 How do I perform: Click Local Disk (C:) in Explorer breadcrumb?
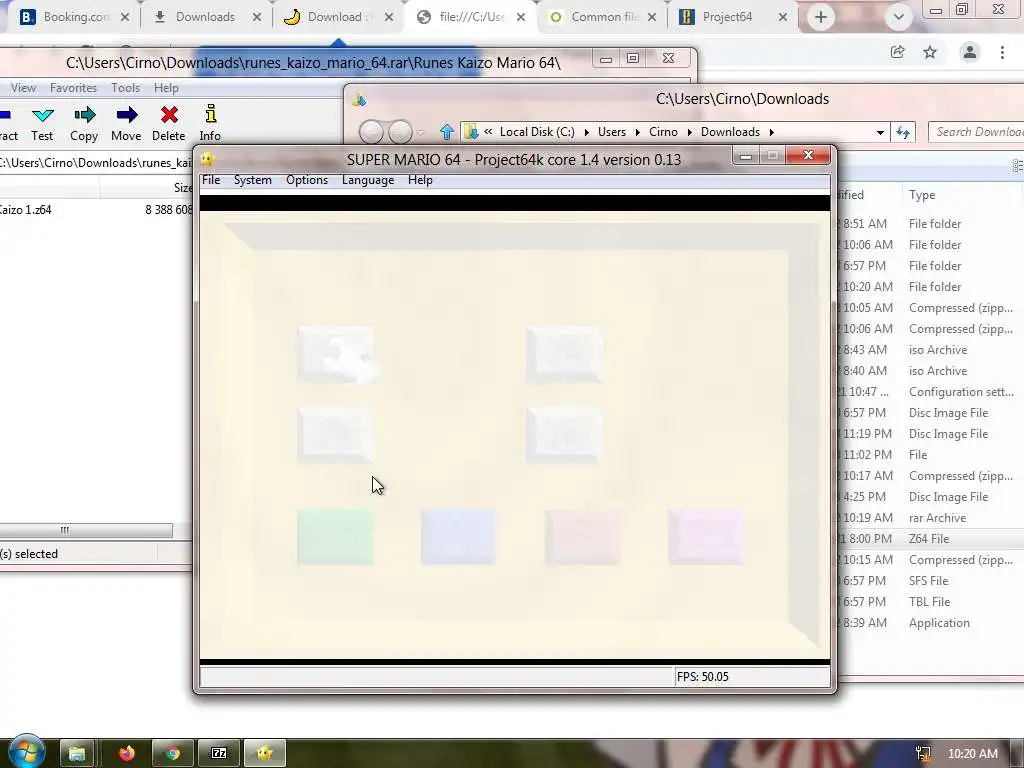[537, 132]
